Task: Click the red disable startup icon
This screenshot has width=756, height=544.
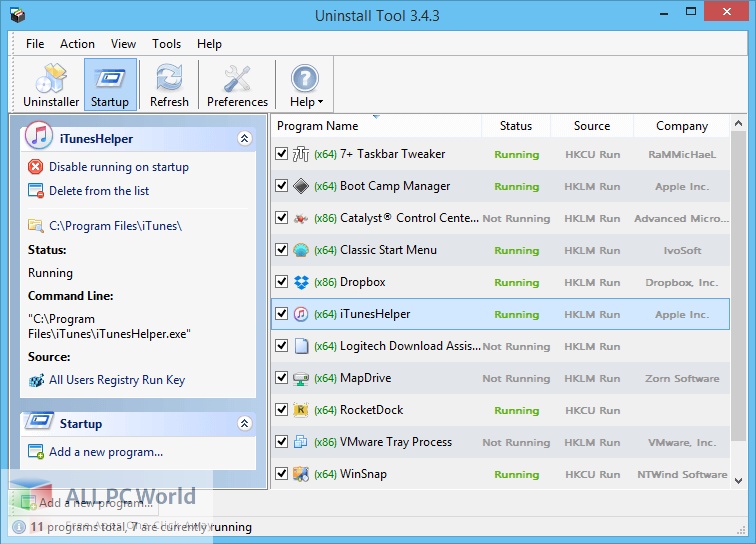Action: 35,167
